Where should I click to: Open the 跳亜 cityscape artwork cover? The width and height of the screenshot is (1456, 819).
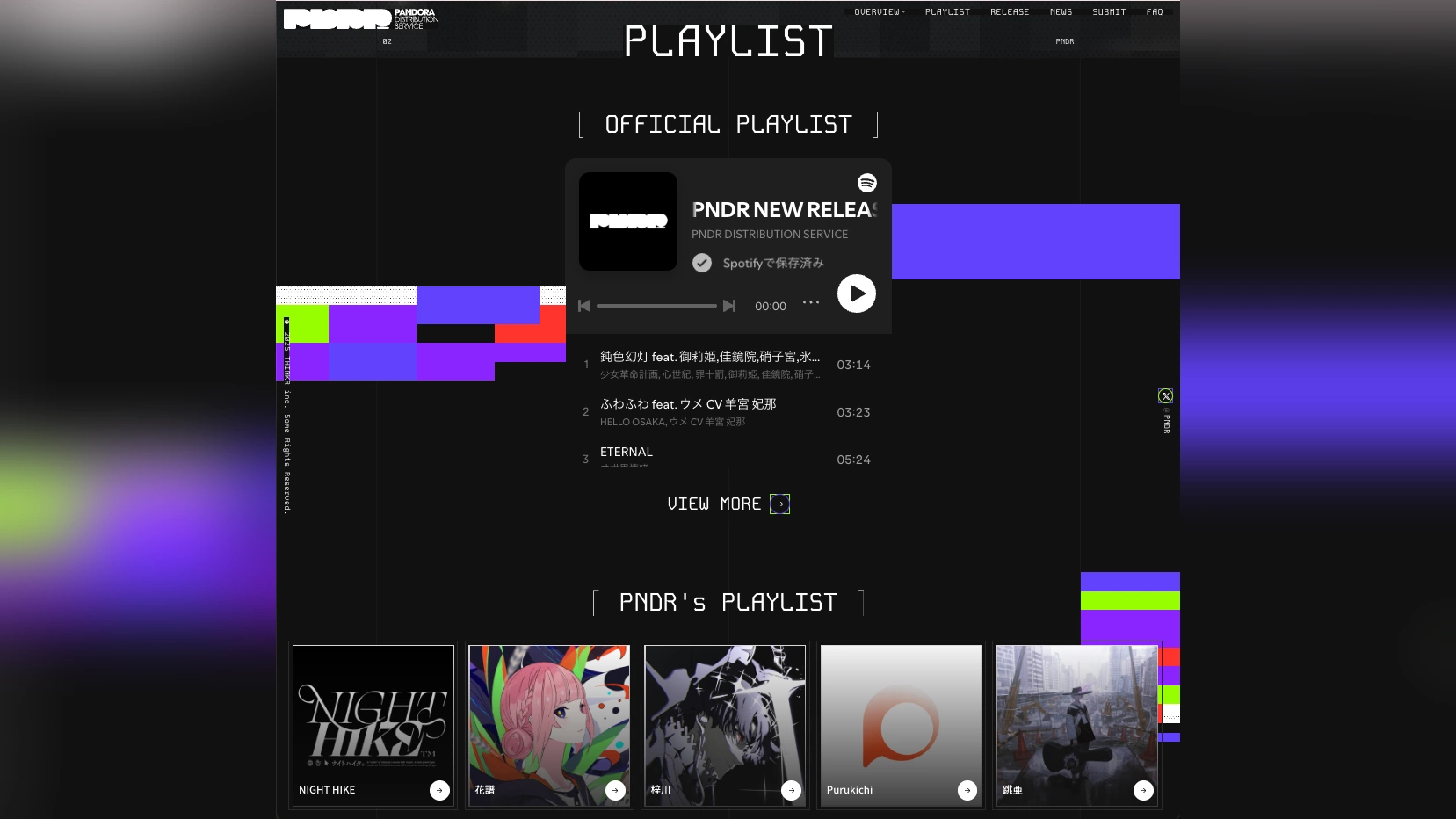(1077, 726)
